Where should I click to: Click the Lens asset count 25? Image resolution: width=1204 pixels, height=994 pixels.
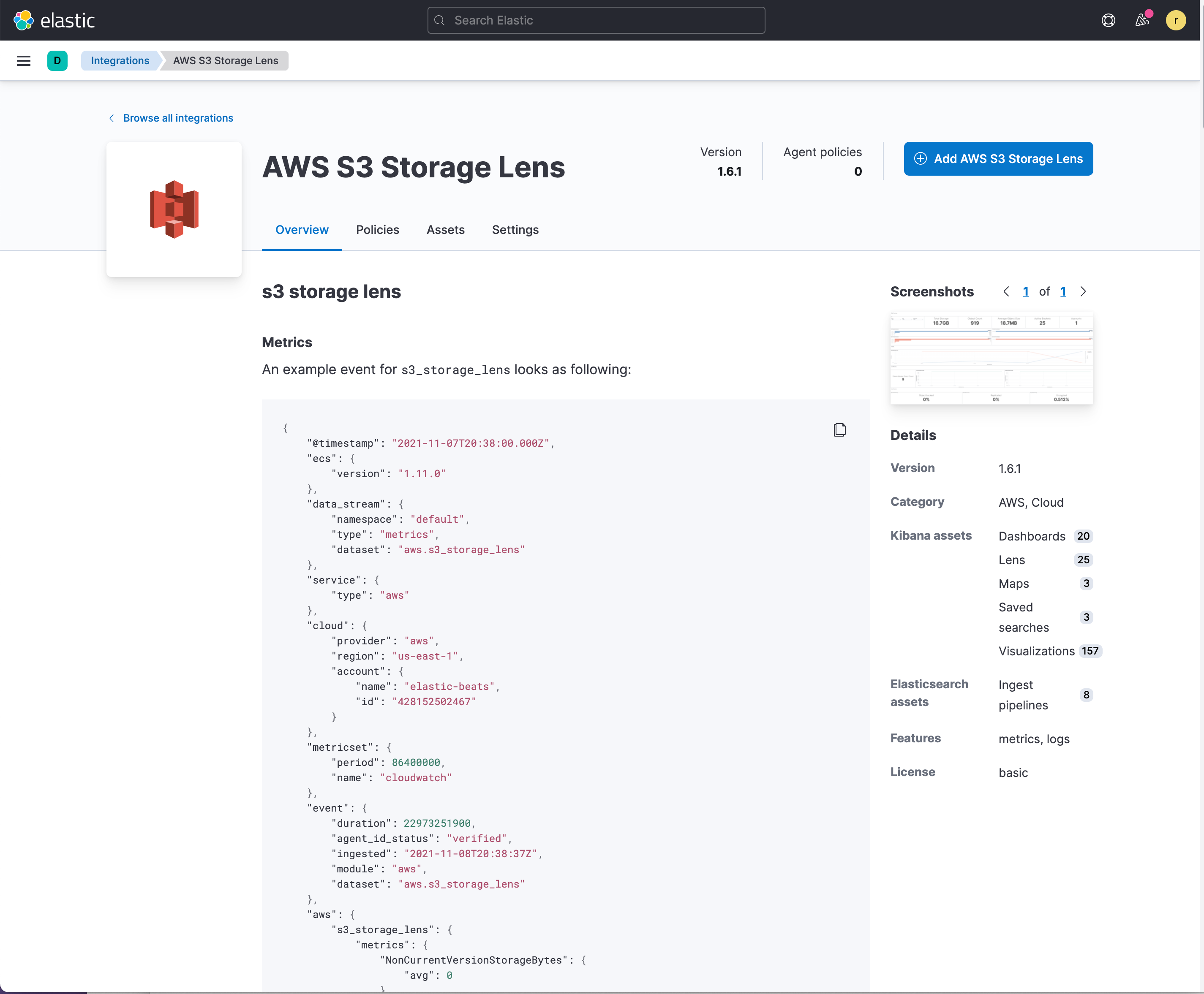coord(1083,559)
